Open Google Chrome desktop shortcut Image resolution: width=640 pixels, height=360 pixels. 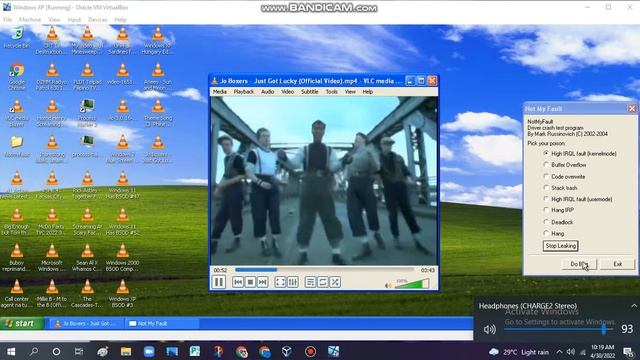17,77
